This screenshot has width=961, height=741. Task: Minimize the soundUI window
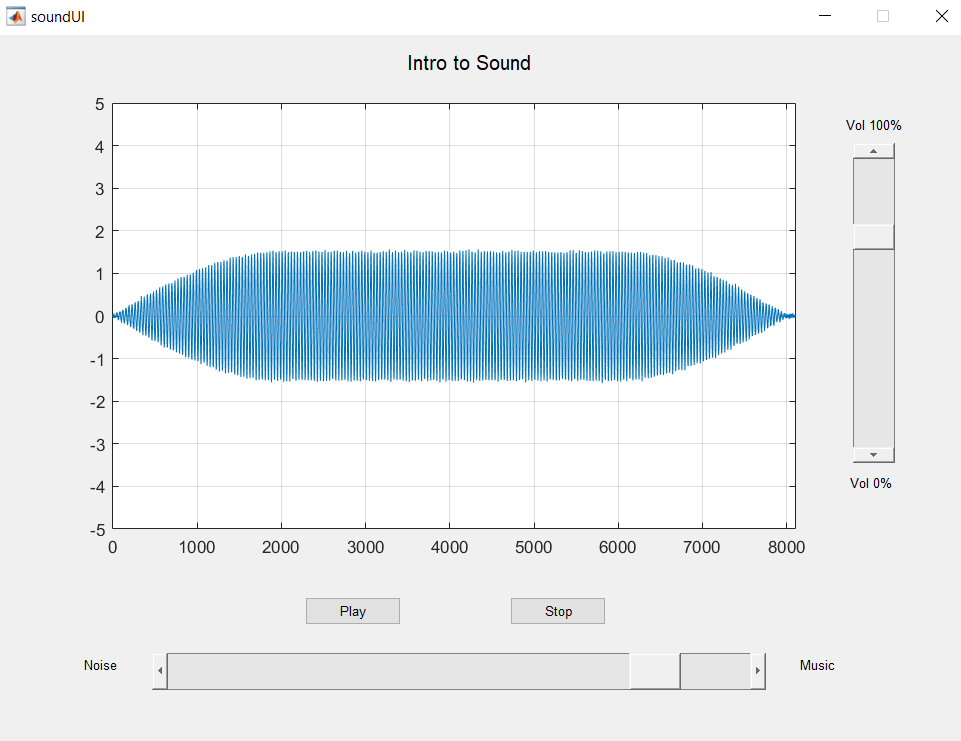click(825, 16)
